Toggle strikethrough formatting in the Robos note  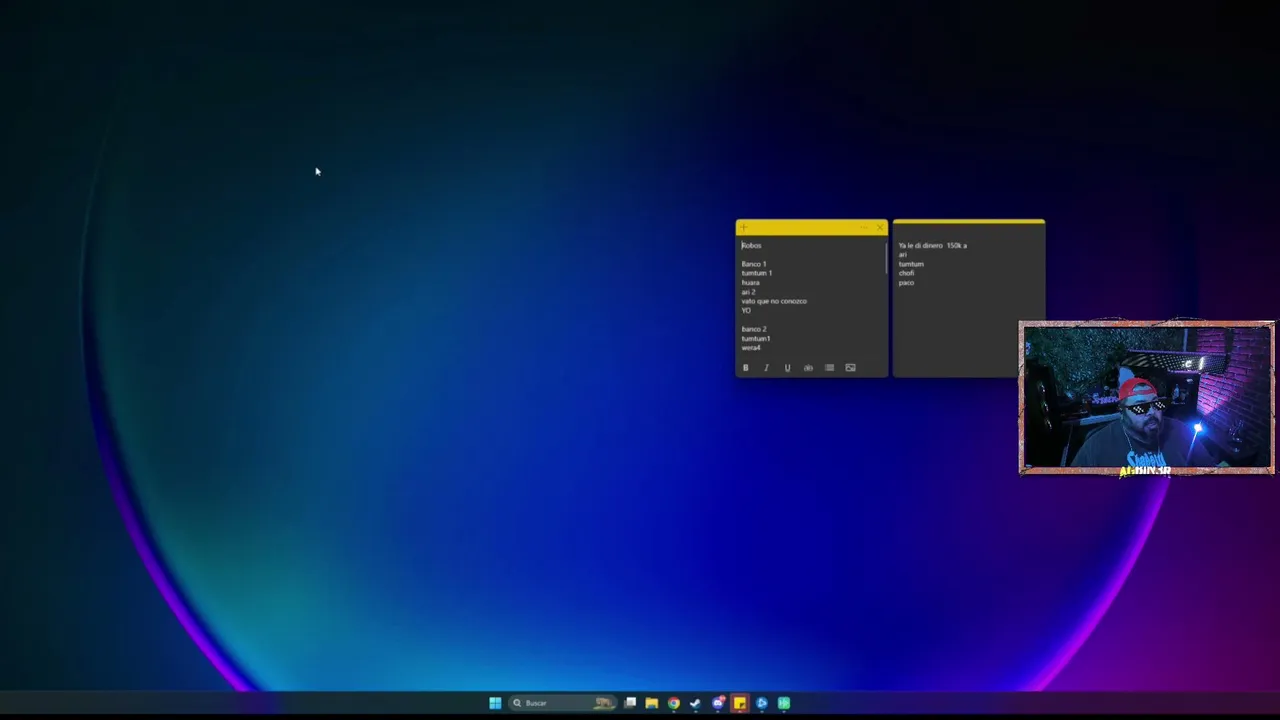tap(808, 368)
